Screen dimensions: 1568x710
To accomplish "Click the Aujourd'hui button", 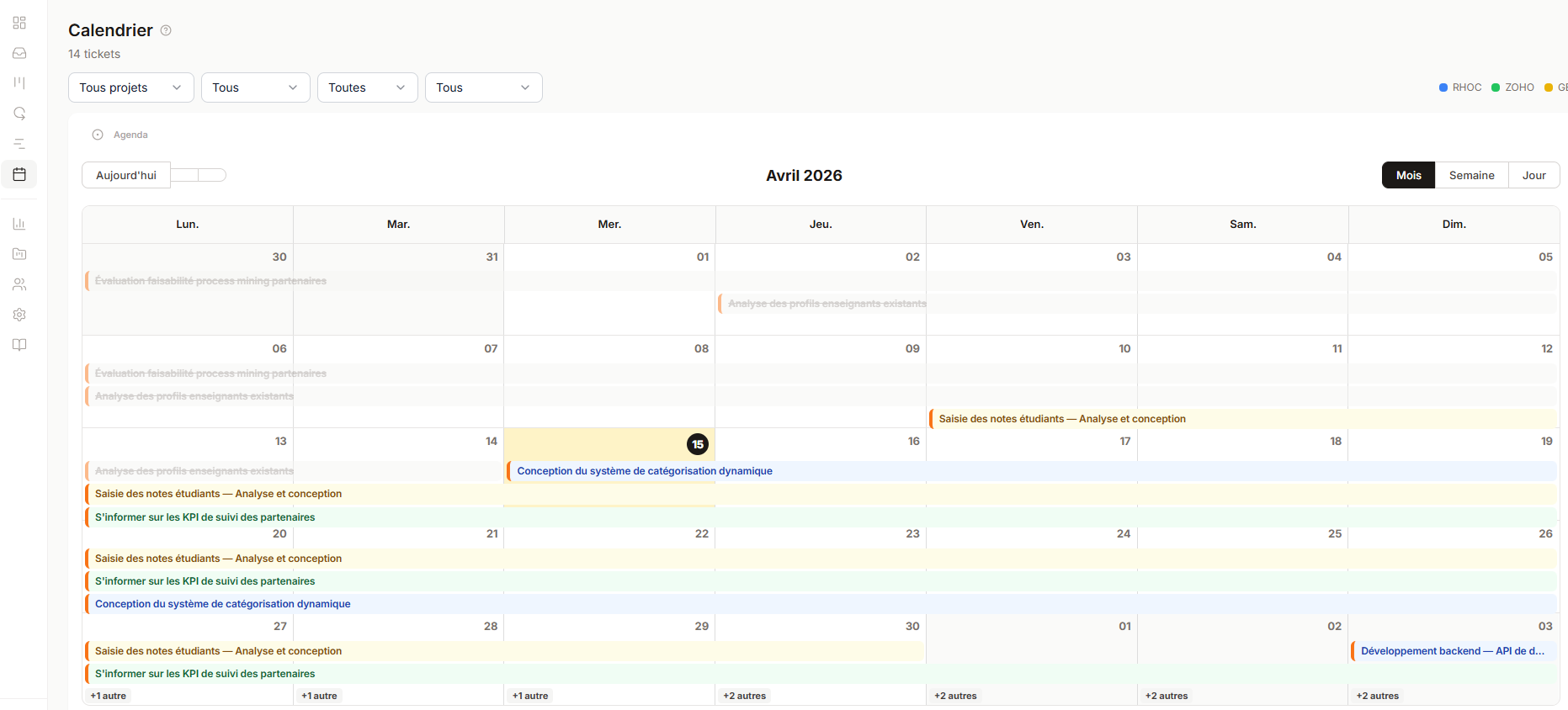I will coord(126,175).
